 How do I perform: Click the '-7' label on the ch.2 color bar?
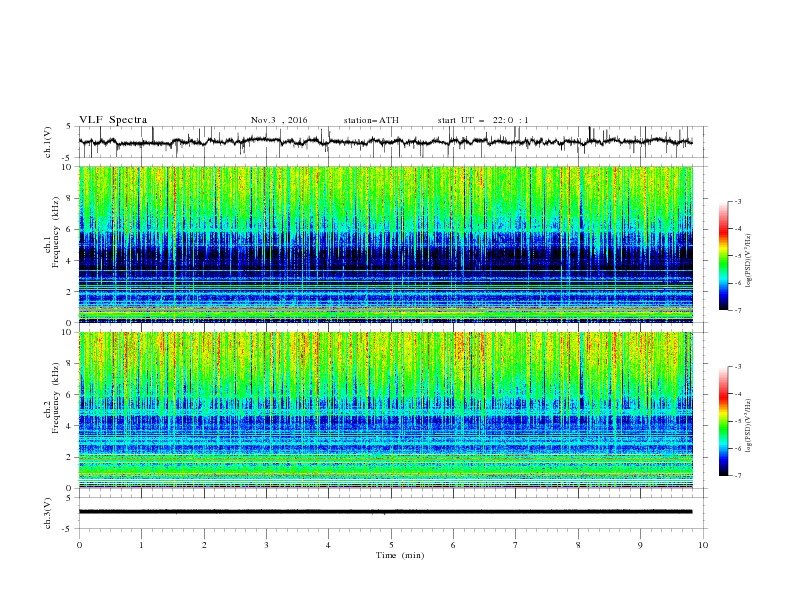click(738, 475)
